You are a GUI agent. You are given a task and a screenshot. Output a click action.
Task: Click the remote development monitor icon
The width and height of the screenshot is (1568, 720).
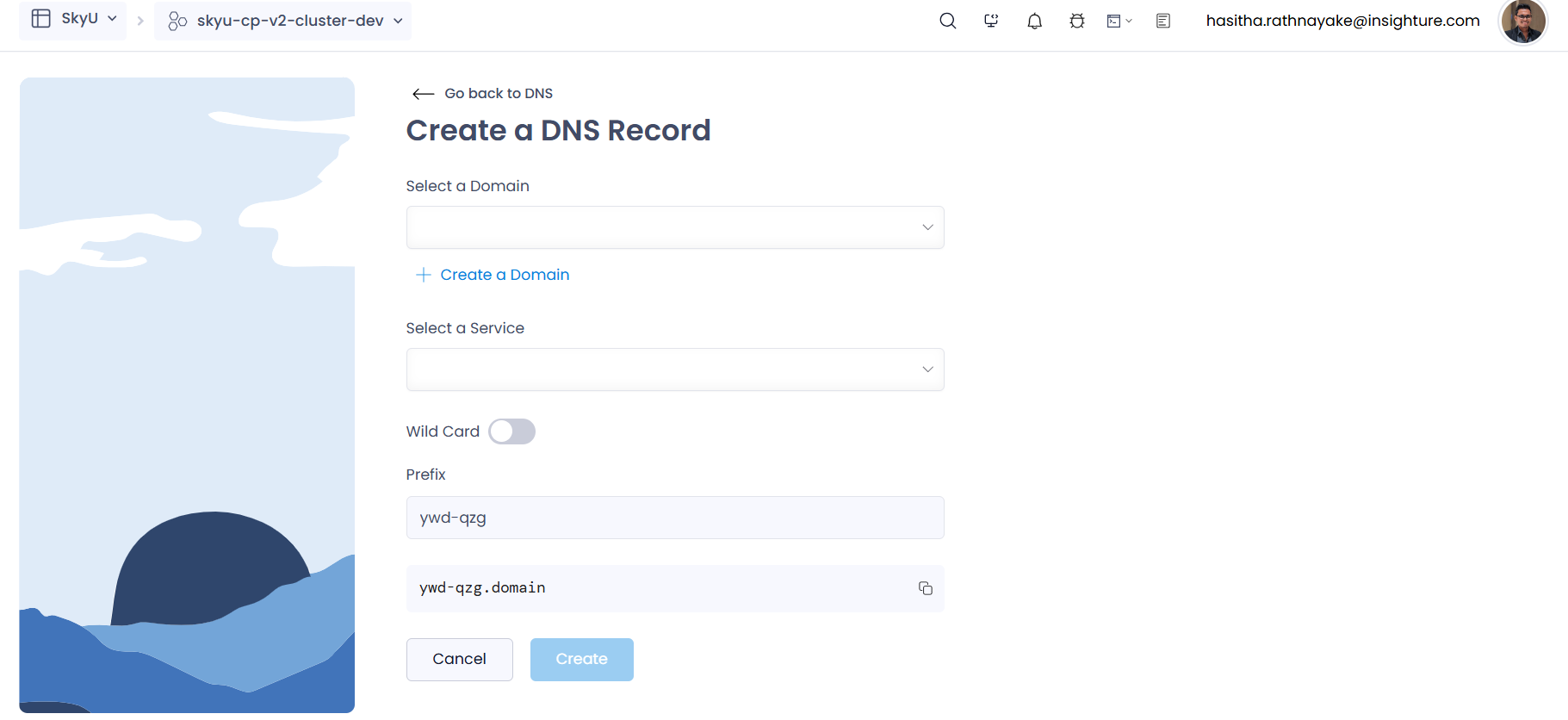(x=991, y=21)
